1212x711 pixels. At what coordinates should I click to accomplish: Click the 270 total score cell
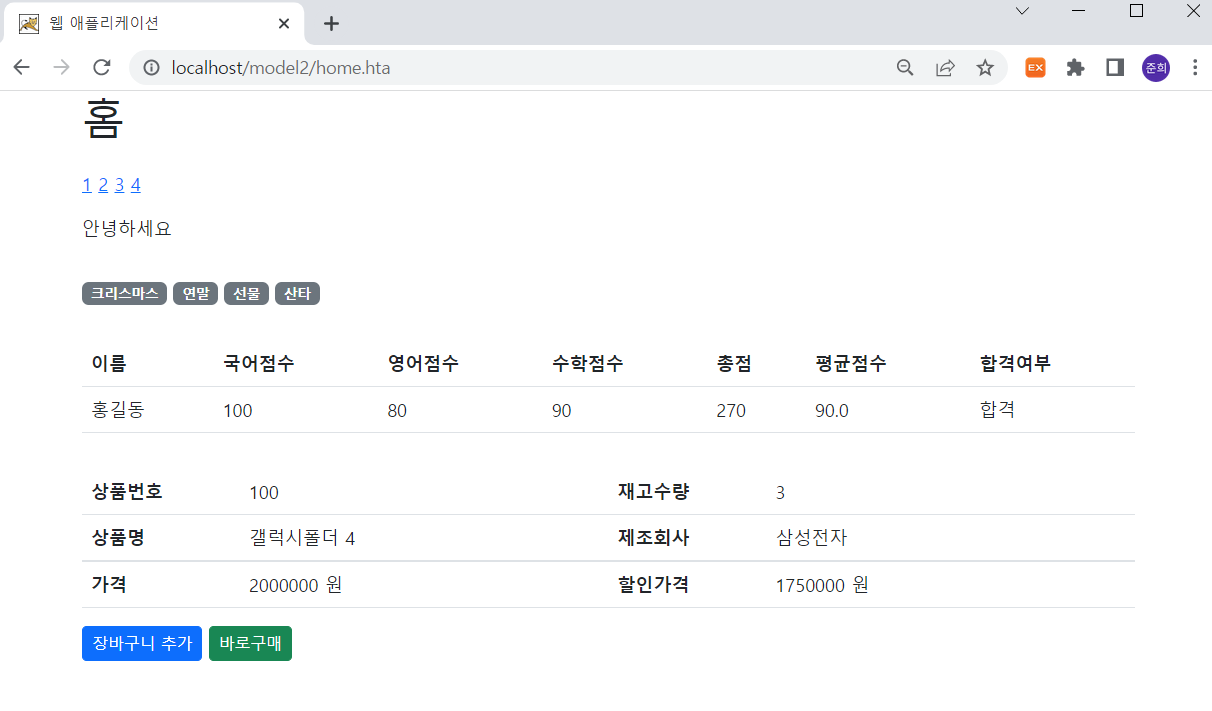coord(731,411)
